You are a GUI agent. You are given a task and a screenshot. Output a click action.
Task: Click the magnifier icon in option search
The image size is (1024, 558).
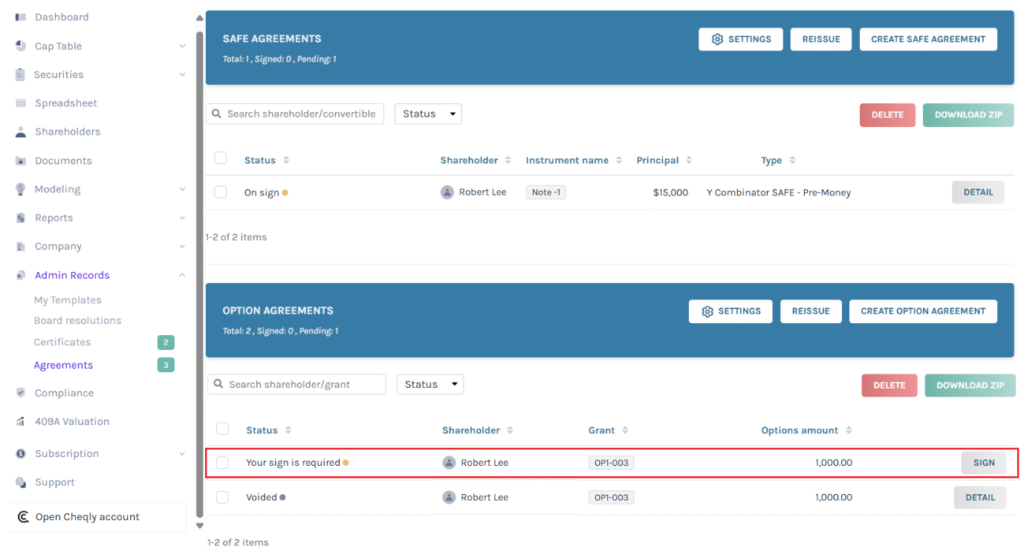pyautogui.click(x=219, y=384)
